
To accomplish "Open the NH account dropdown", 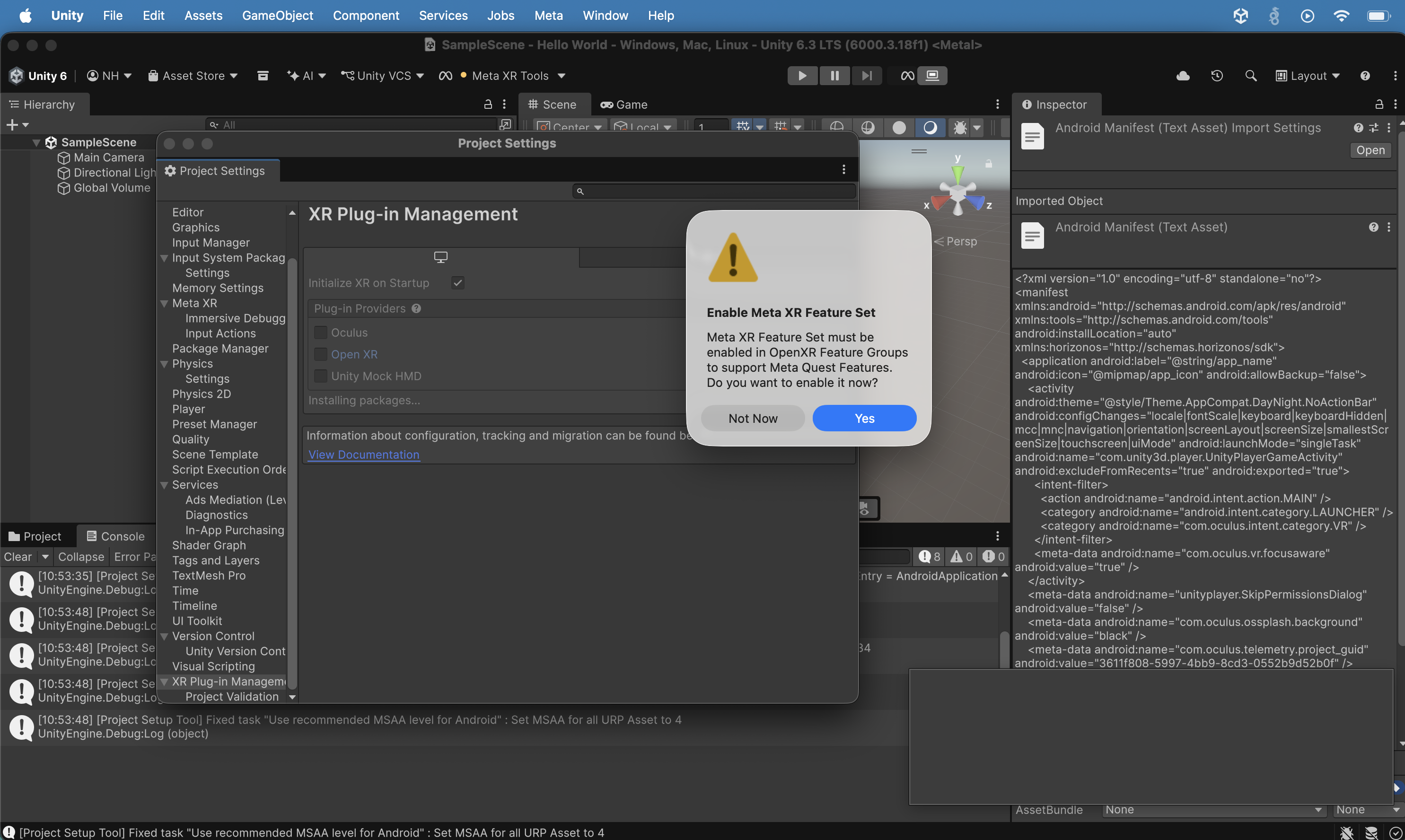I will pos(109,75).
